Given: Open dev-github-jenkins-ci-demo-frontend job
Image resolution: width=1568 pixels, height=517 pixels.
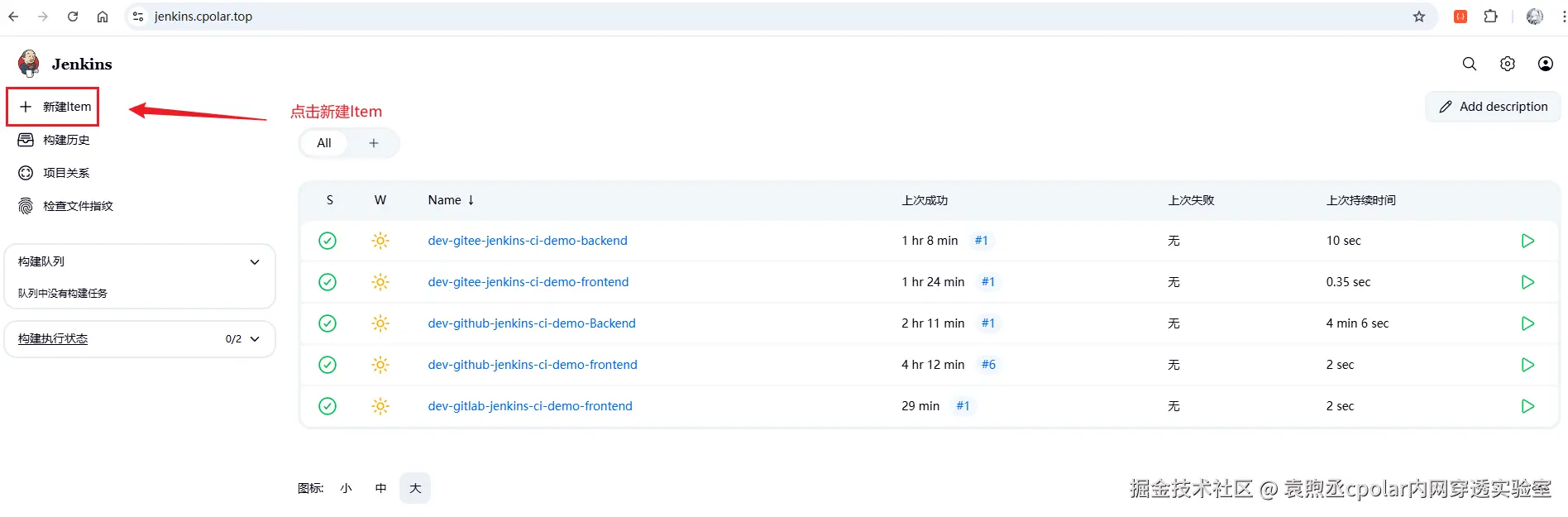Looking at the screenshot, I should click(x=533, y=365).
